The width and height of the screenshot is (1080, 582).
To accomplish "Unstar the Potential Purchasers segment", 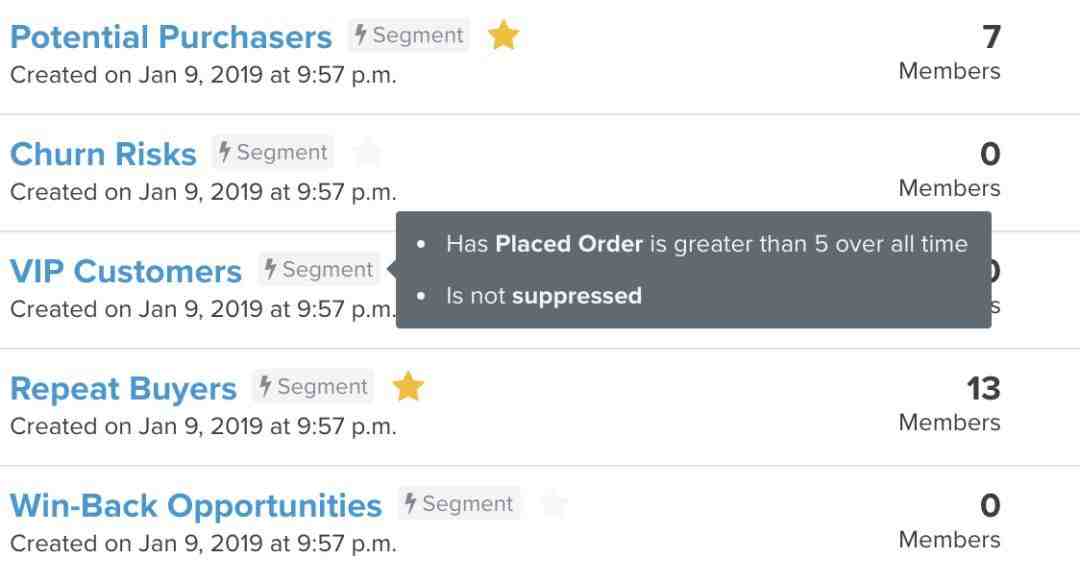I will point(503,35).
